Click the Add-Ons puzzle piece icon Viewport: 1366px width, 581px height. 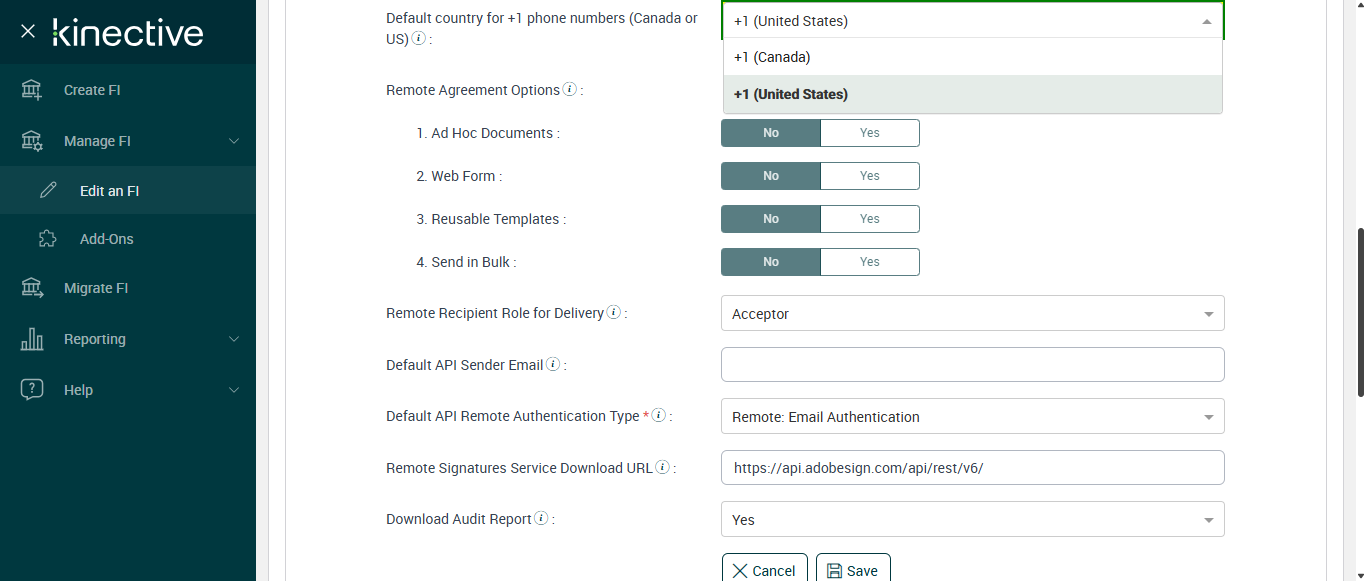(47, 239)
